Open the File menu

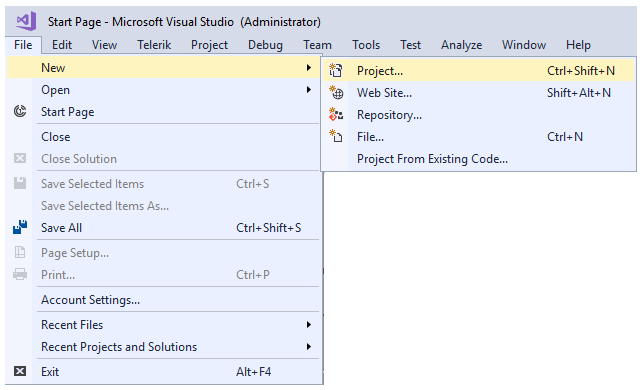pyautogui.click(x=23, y=45)
